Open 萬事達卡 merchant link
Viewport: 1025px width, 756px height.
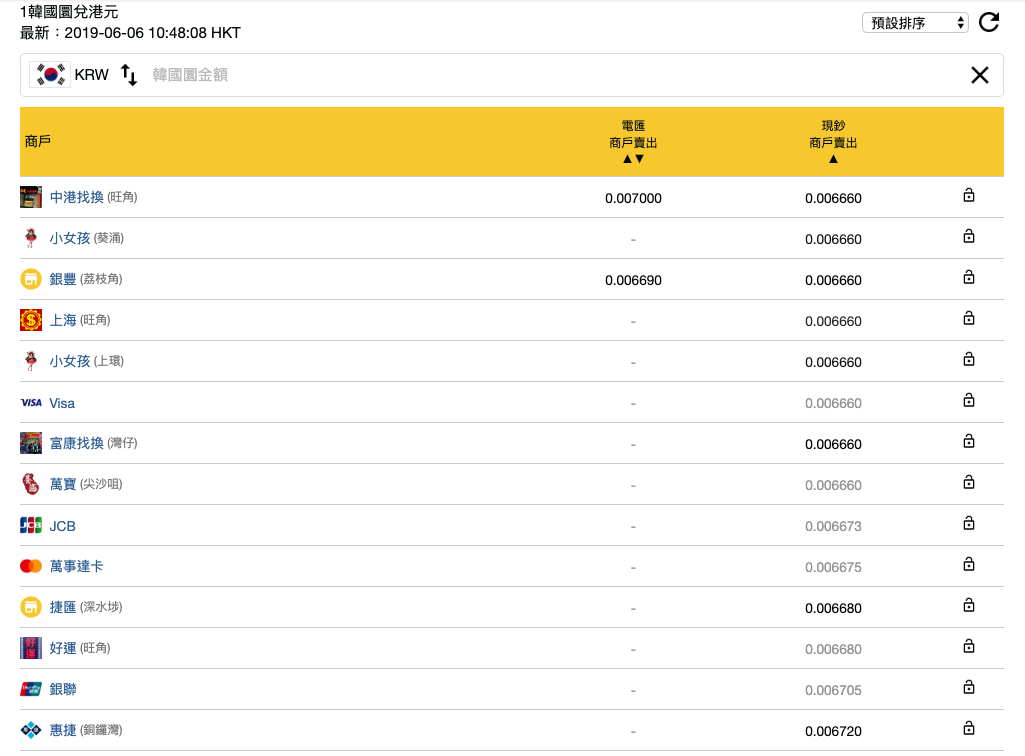point(76,566)
